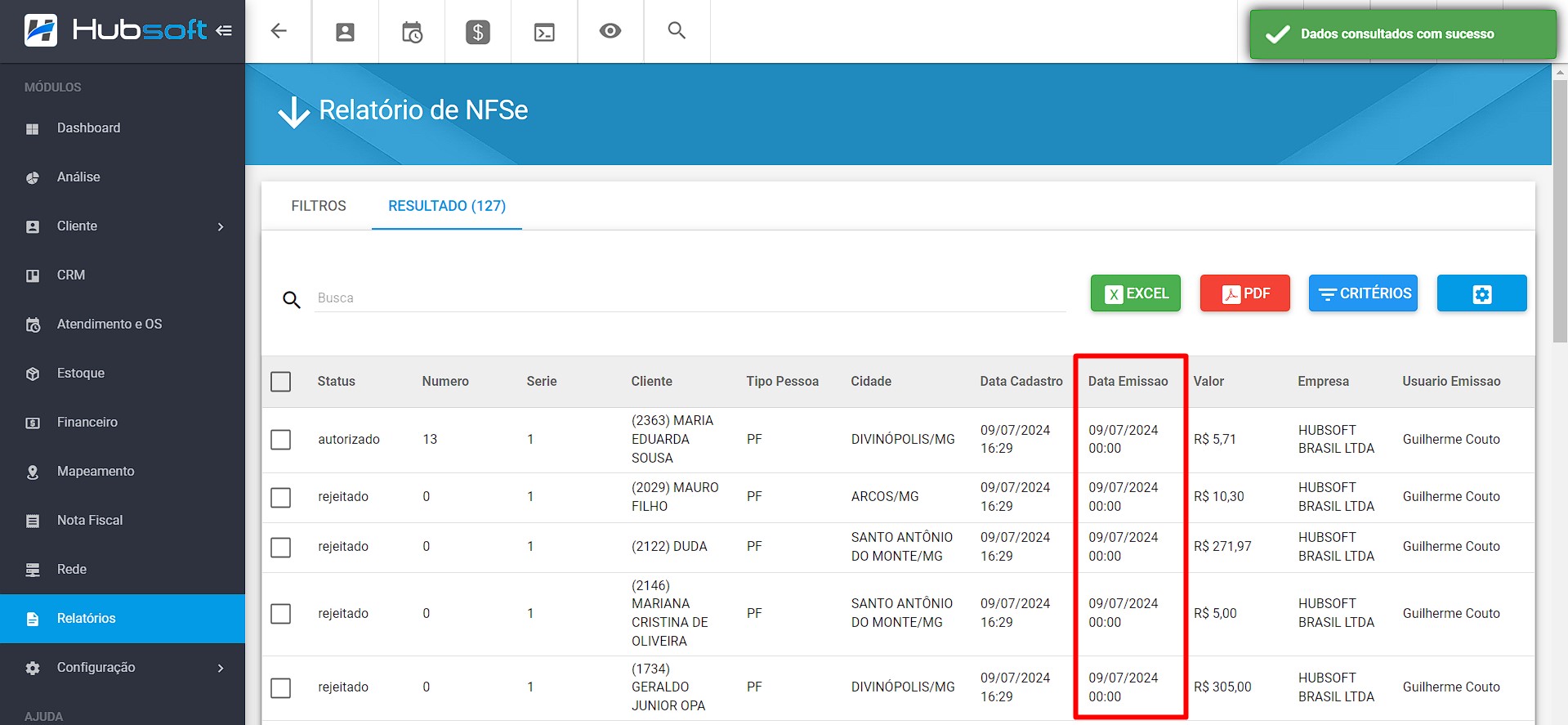Sort by the Cliente column header

point(651,382)
